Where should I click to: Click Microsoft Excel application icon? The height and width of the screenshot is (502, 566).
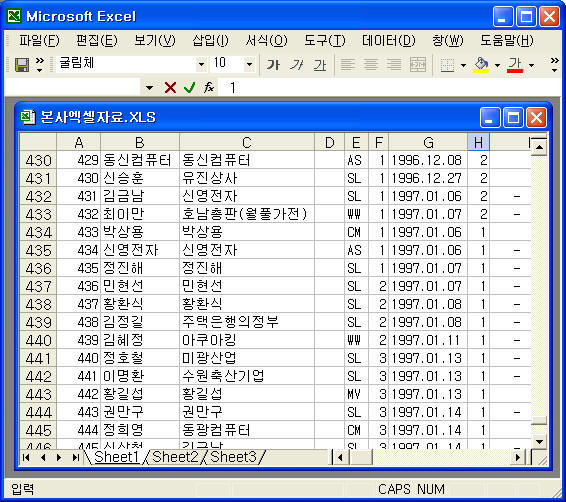pos(14,16)
